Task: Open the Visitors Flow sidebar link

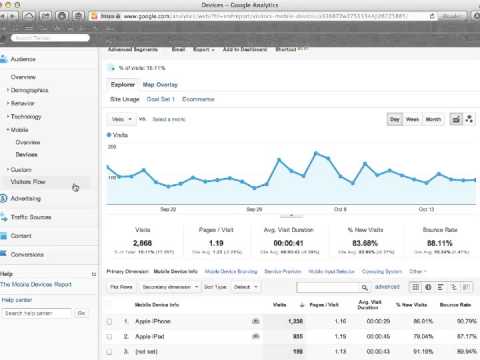Action: (x=28, y=182)
